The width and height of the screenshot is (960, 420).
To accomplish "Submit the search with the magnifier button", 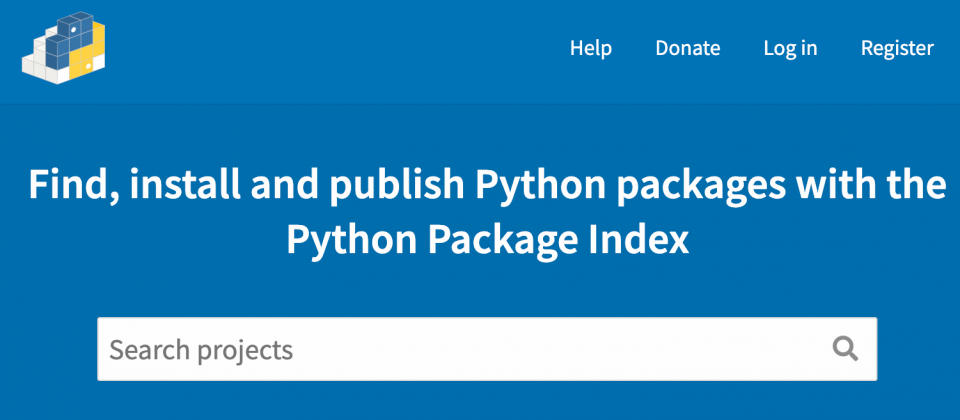I will click(x=845, y=349).
